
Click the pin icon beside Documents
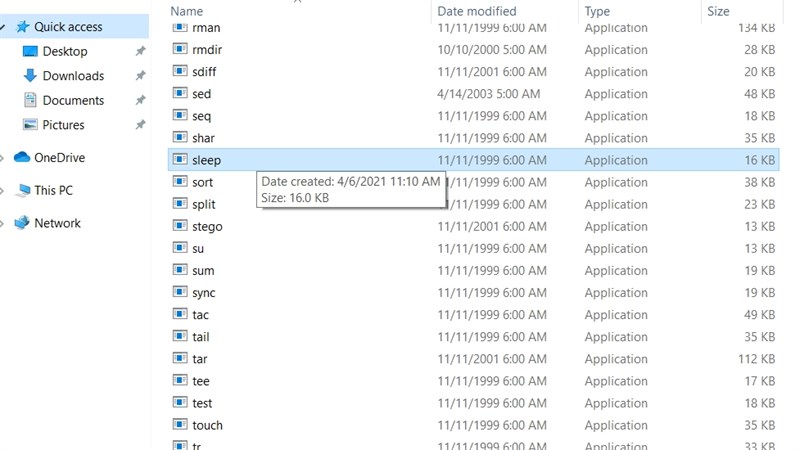point(140,100)
